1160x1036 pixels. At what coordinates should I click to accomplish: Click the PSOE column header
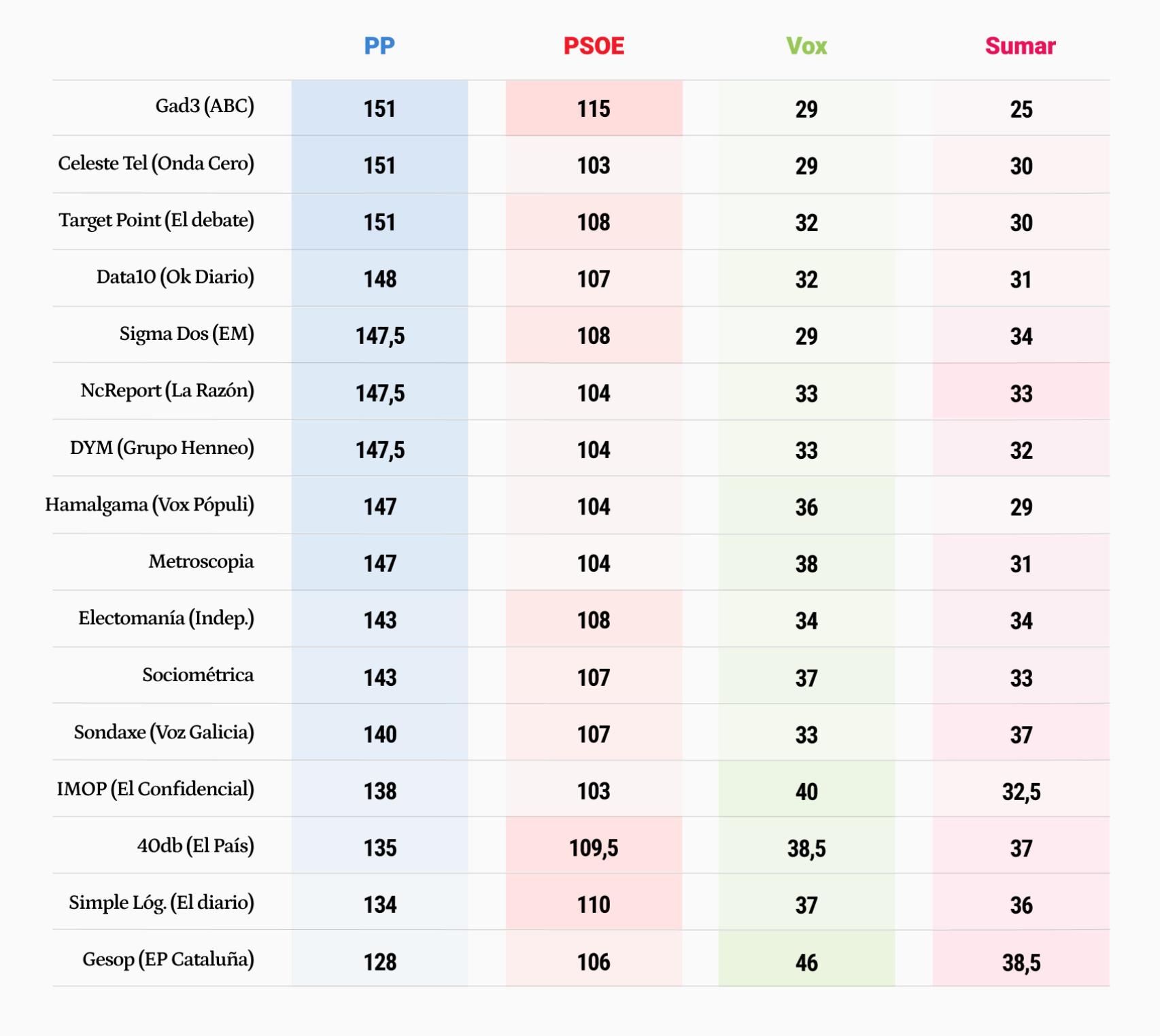pyautogui.click(x=594, y=46)
